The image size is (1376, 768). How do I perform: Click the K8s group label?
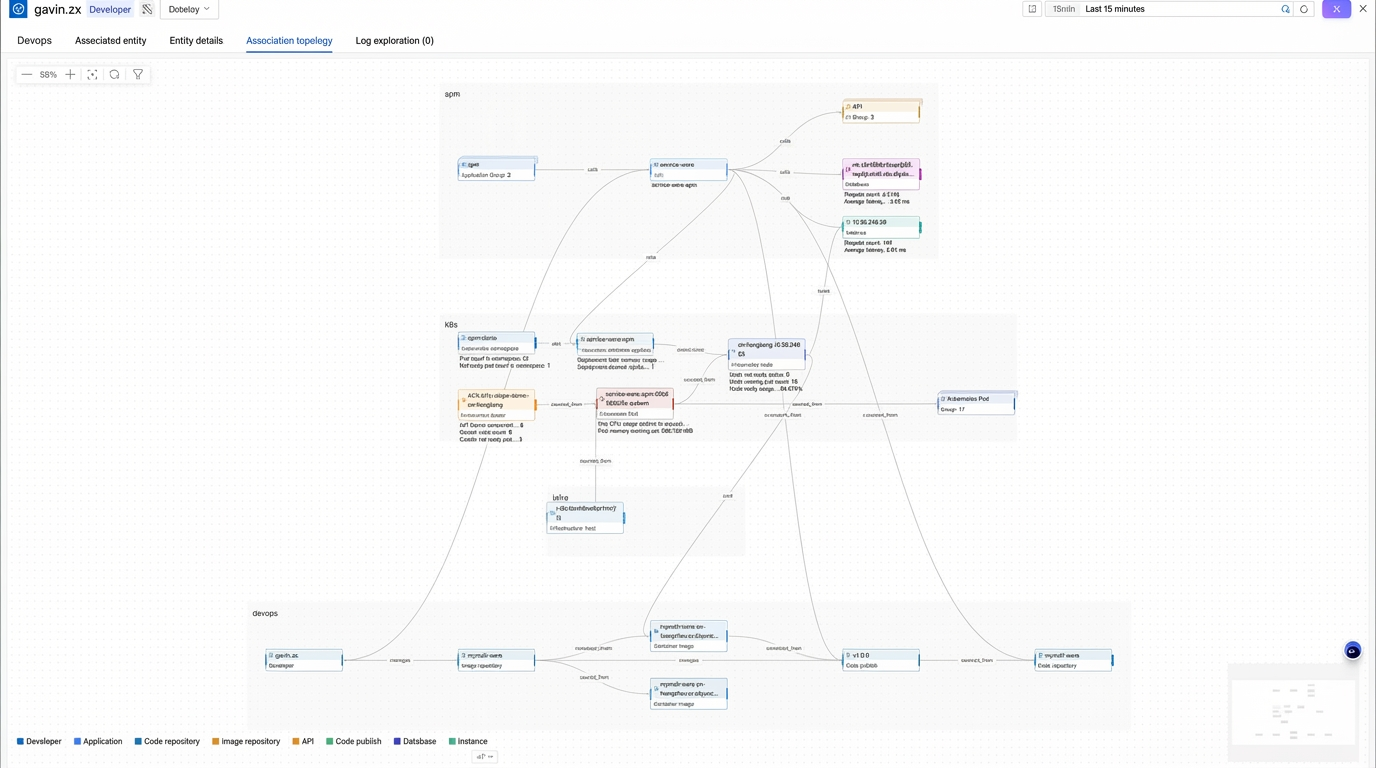(x=451, y=325)
